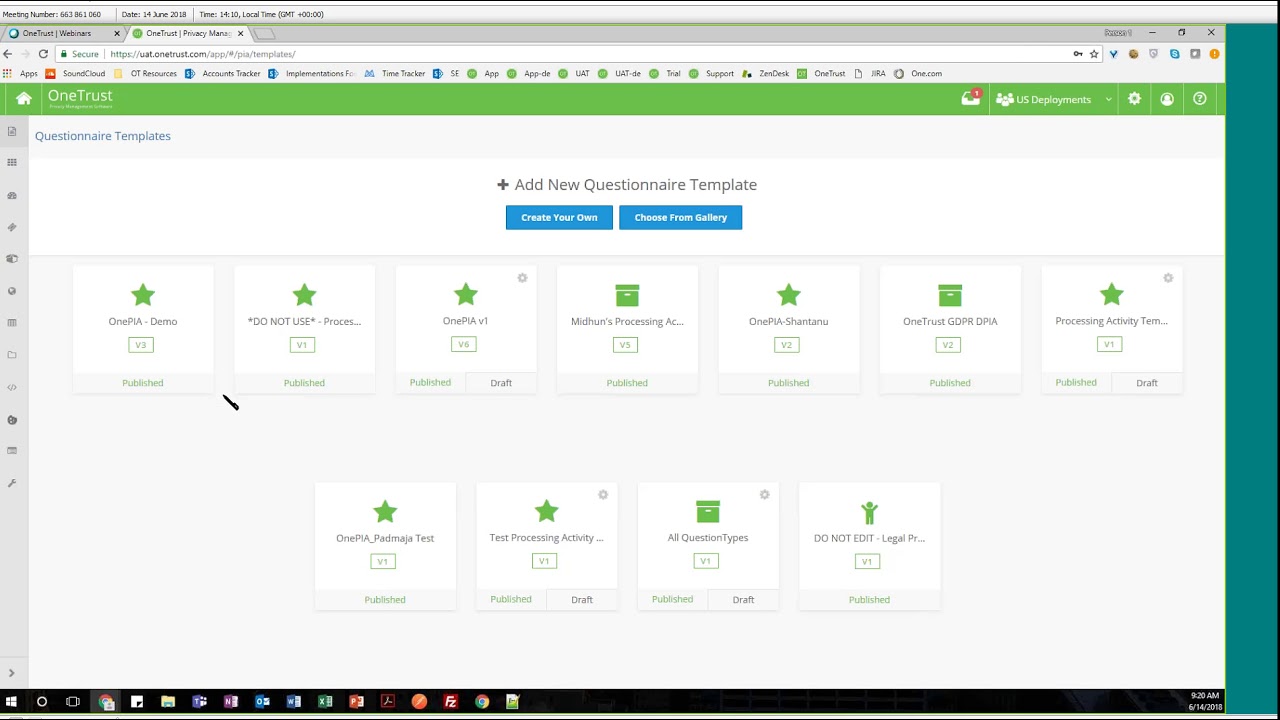
Task: Open FileZilla from the taskbar
Action: click(450, 702)
